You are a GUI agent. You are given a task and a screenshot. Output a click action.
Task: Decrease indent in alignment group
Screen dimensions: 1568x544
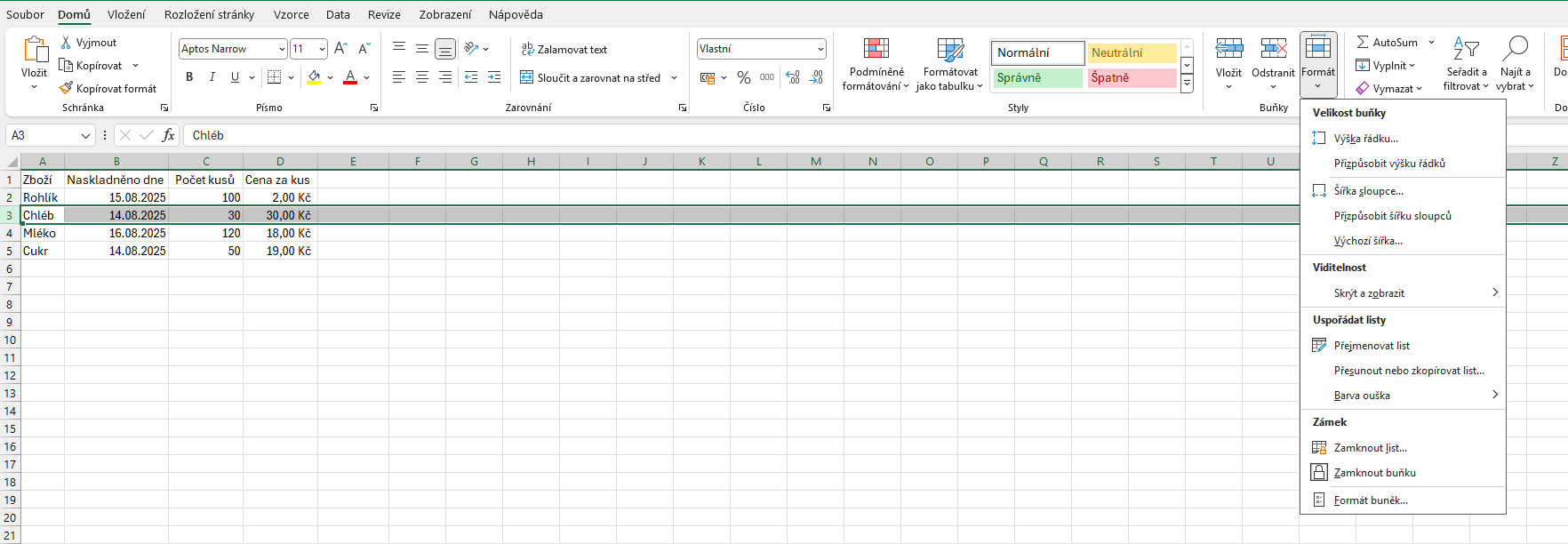(471, 77)
